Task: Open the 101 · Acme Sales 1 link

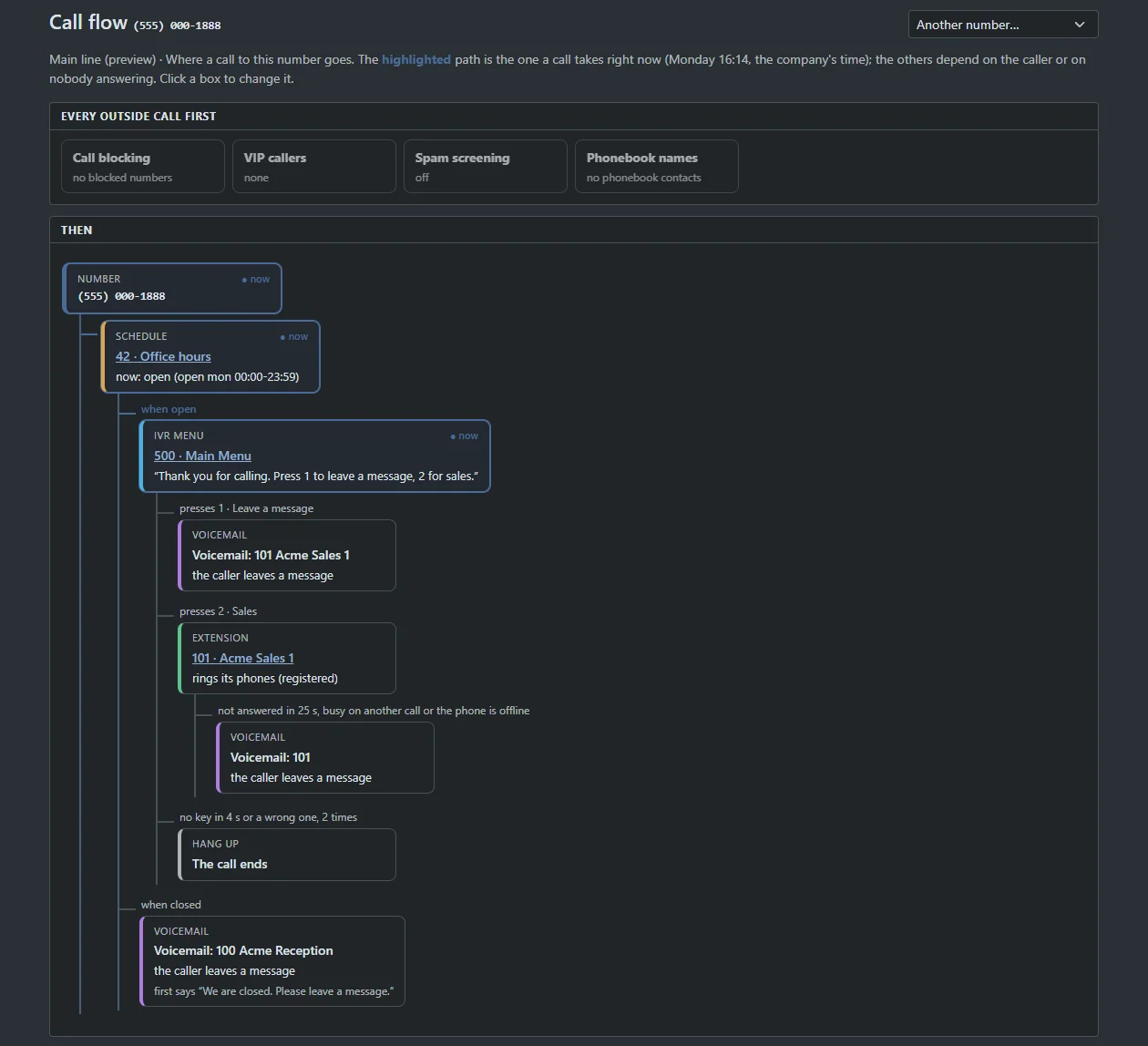Action: coord(242,658)
